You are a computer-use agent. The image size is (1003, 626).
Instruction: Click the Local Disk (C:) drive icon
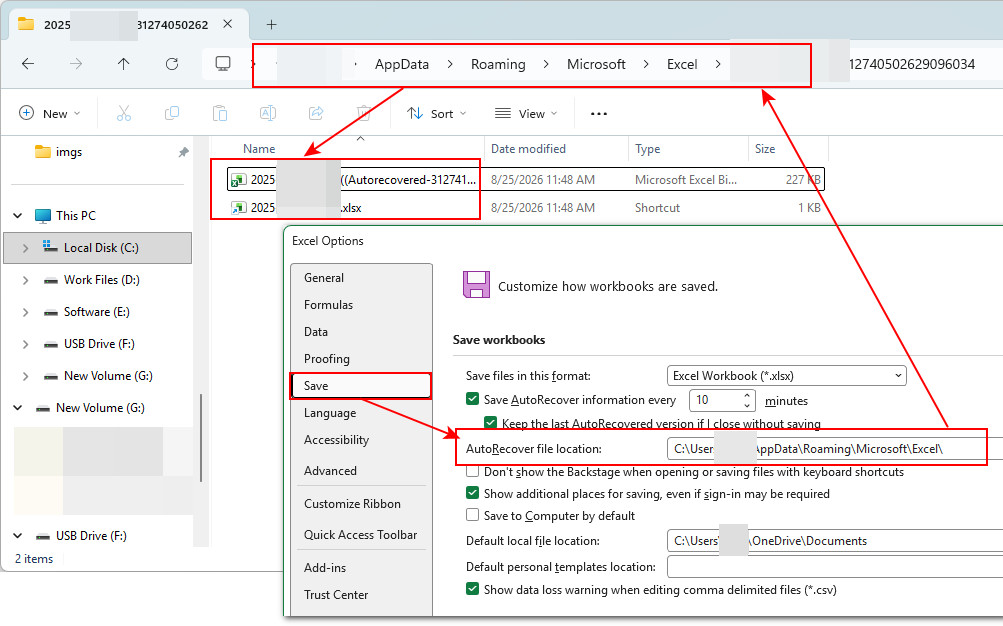(x=50, y=247)
